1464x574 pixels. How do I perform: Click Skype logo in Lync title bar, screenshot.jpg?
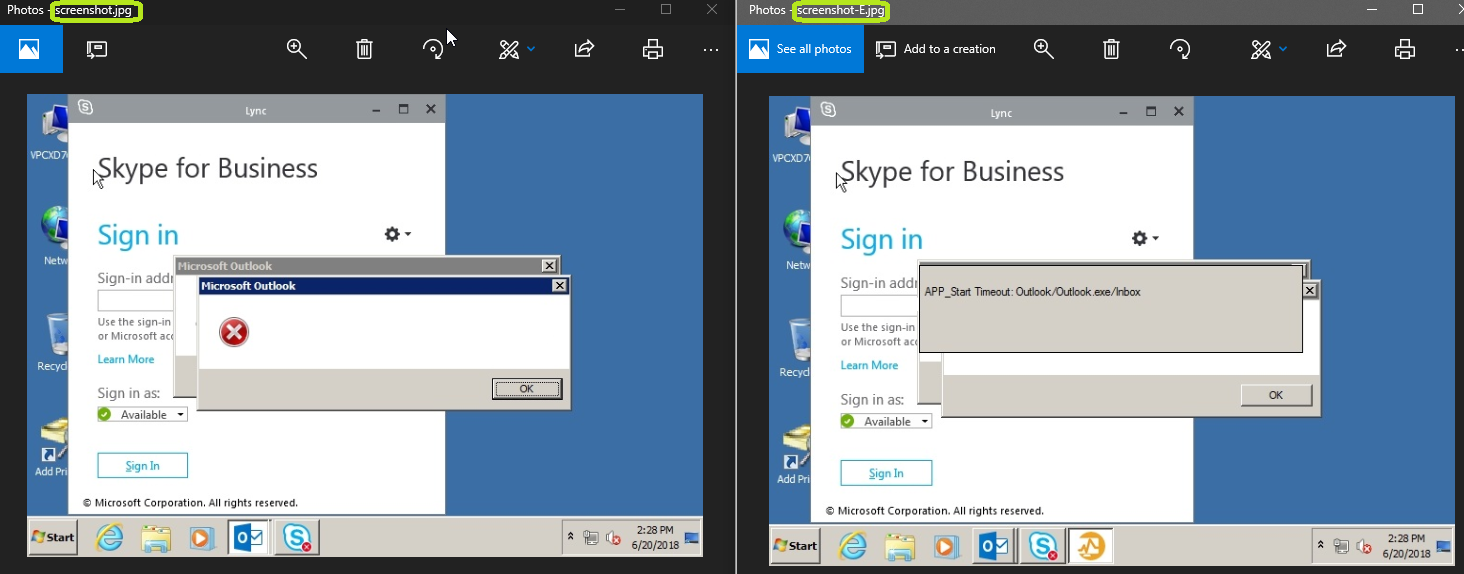coord(85,108)
